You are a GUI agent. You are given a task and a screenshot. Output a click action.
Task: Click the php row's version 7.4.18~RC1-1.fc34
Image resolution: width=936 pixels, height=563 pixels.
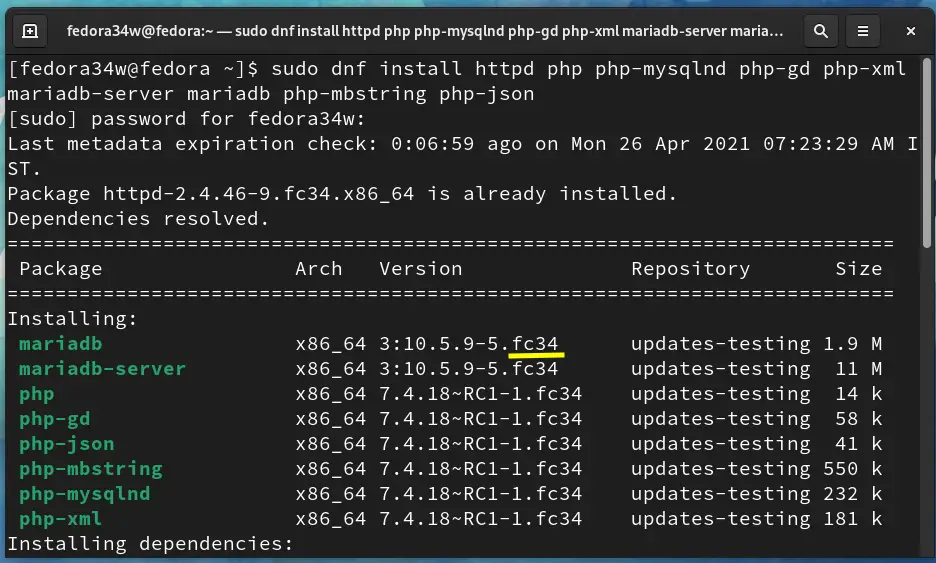(x=481, y=394)
